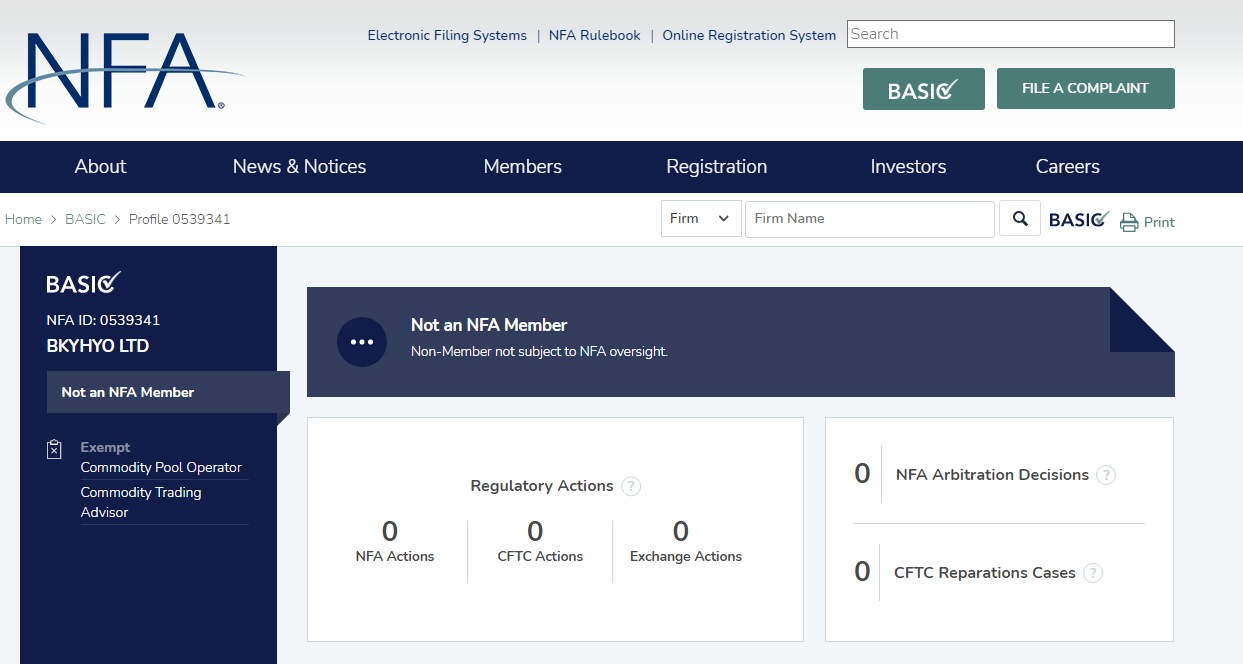Click the BKYHYO LTD firm name
Viewport: 1243px width, 664px height.
coord(98,346)
